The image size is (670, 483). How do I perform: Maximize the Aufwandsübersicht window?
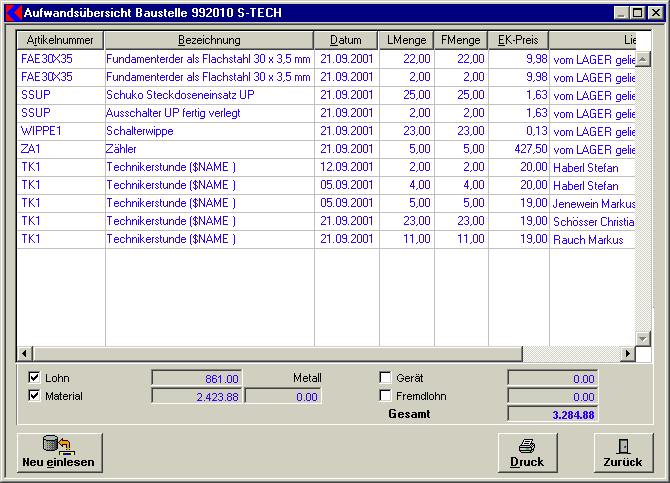(x=638, y=13)
